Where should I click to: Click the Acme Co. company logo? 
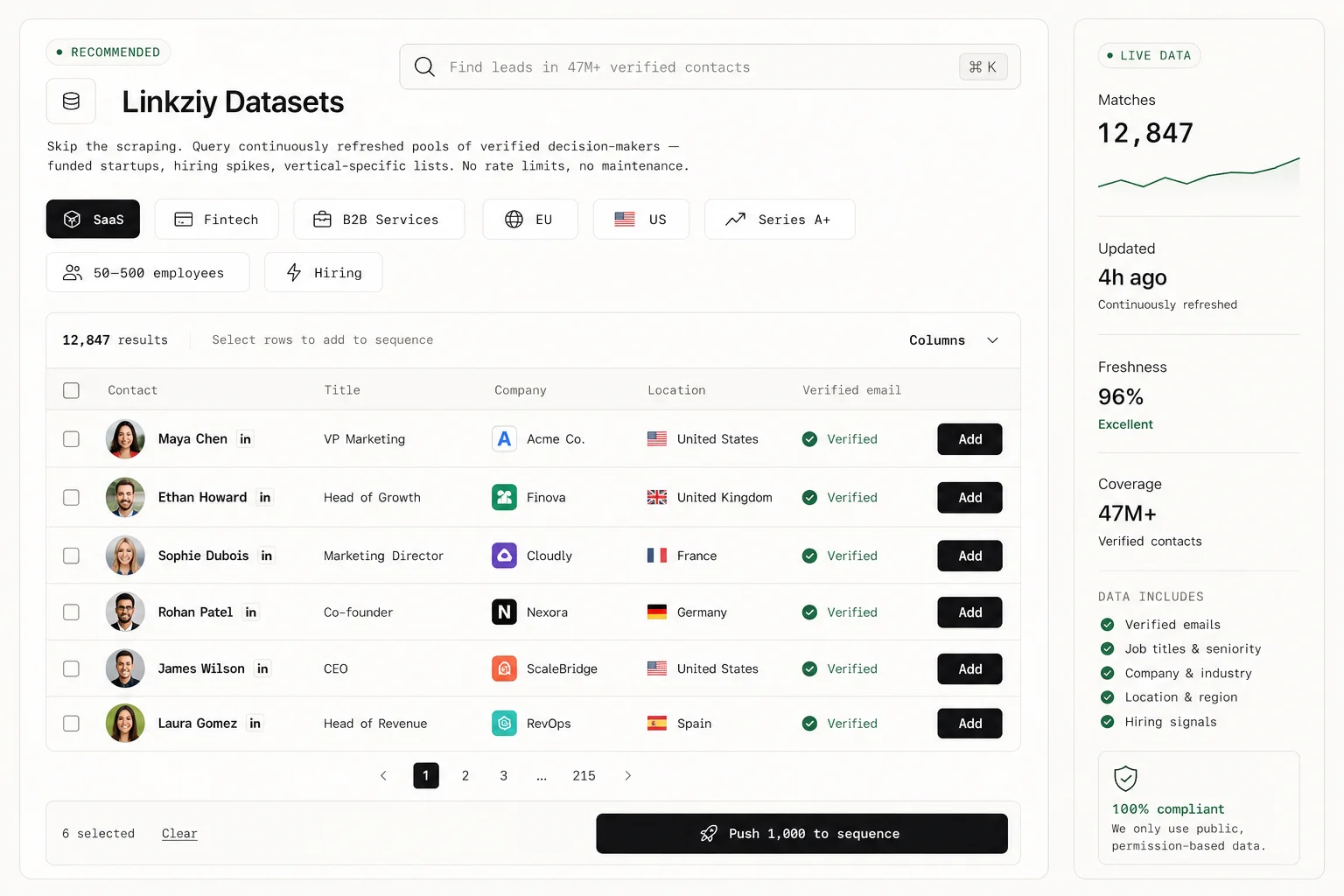(x=504, y=439)
